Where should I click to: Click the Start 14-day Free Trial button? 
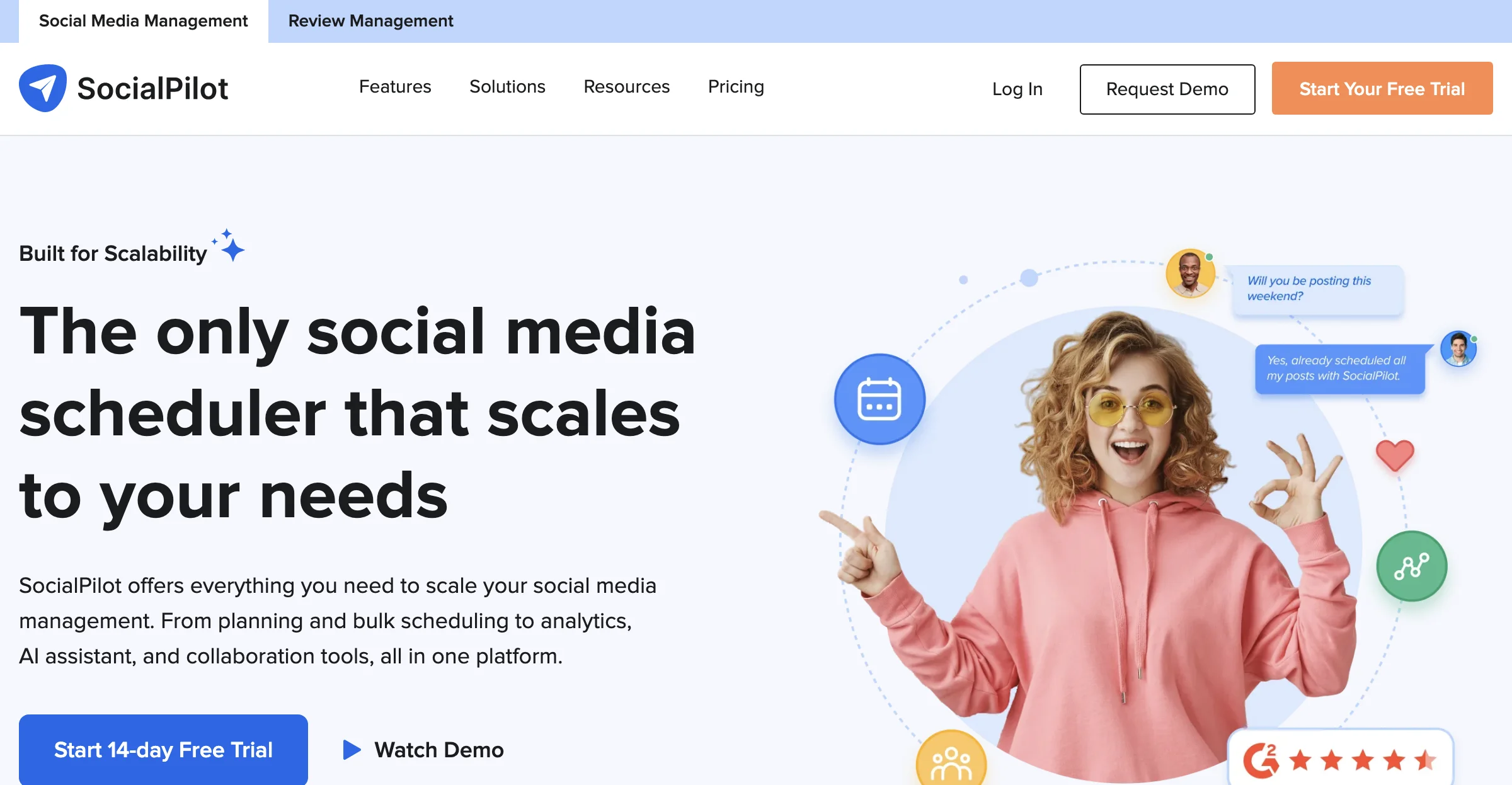pos(163,749)
